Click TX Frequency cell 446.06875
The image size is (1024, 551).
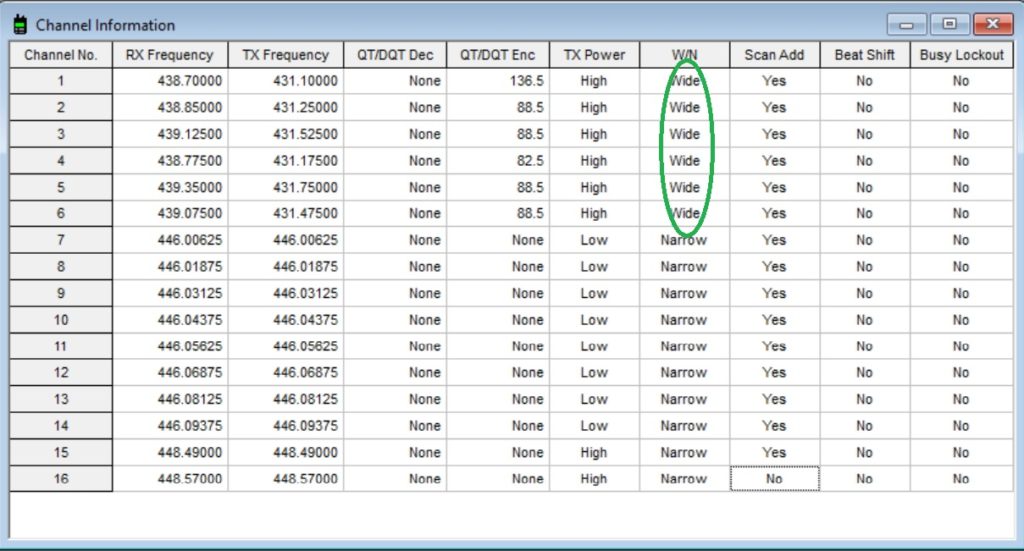tap(286, 372)
